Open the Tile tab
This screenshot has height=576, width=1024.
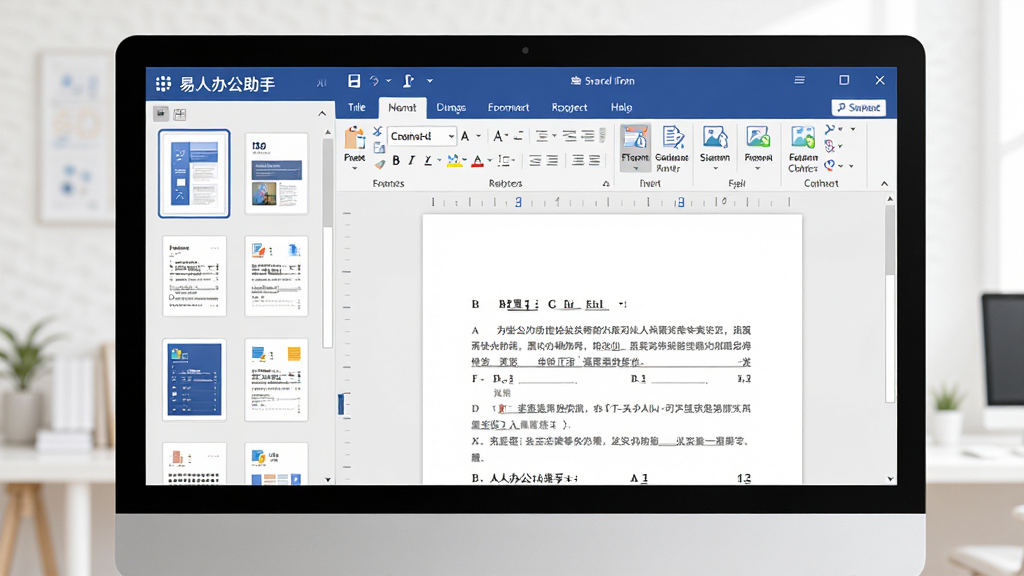pos(357,107)
